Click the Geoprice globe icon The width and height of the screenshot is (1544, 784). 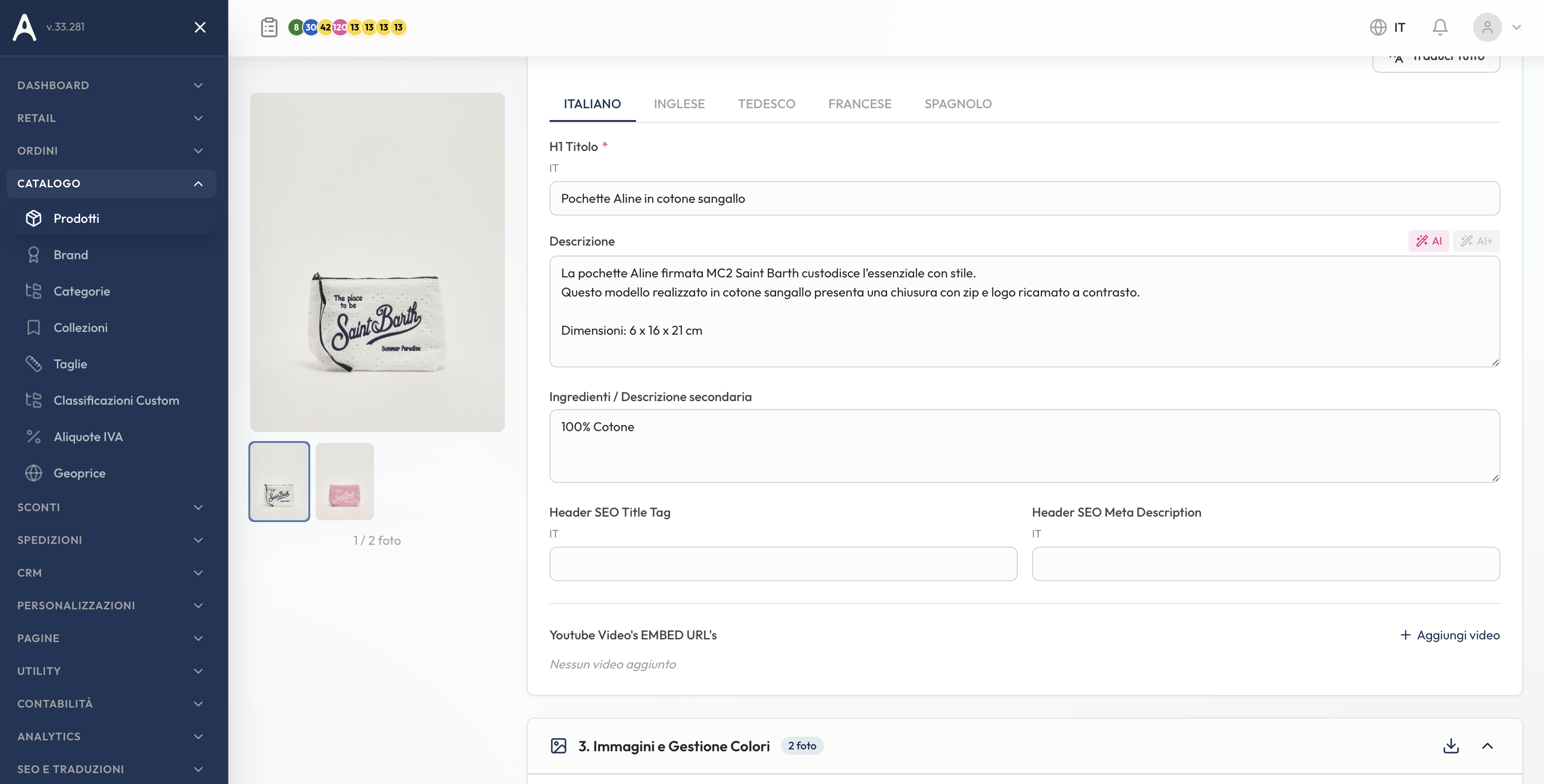pos(34,473)
